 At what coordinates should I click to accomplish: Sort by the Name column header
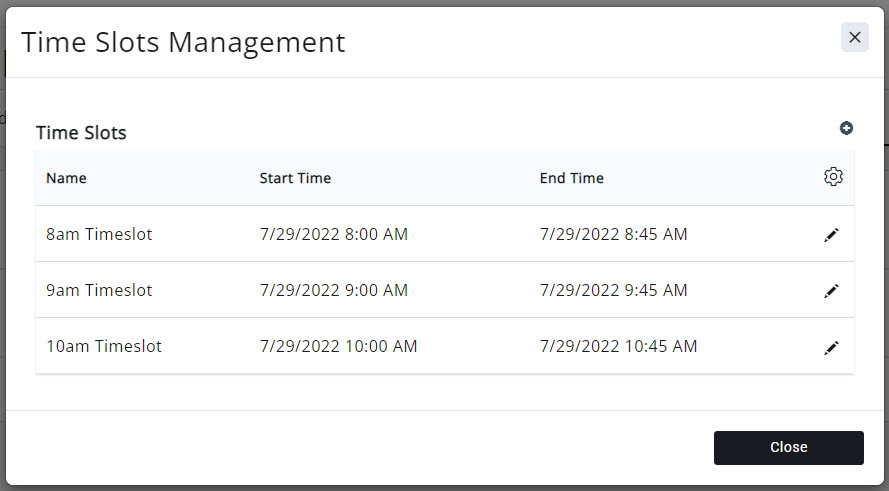point(66,178)
